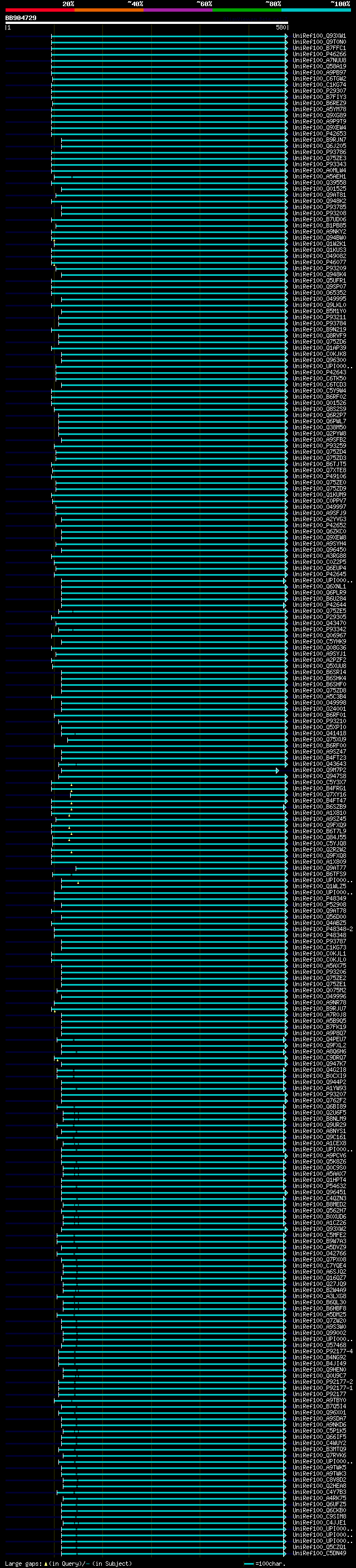Select hit label UniRef100_Q9AT77
356x1568 pixels.
(319, 868)
